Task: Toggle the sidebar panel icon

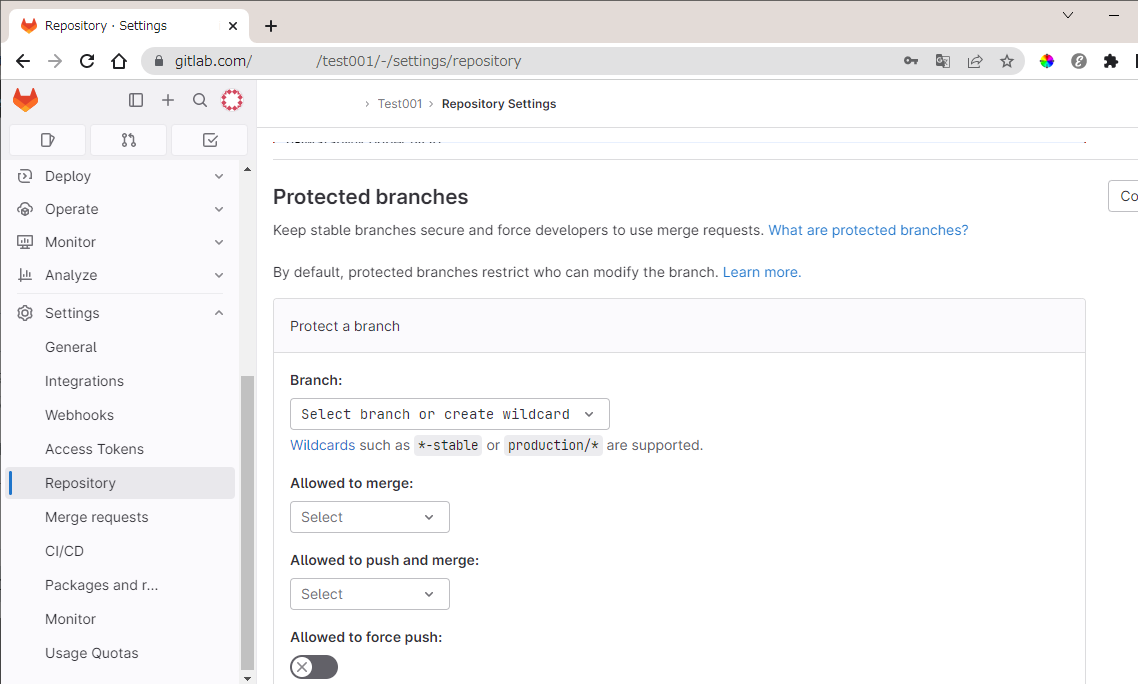Action: tap(136, 100)
